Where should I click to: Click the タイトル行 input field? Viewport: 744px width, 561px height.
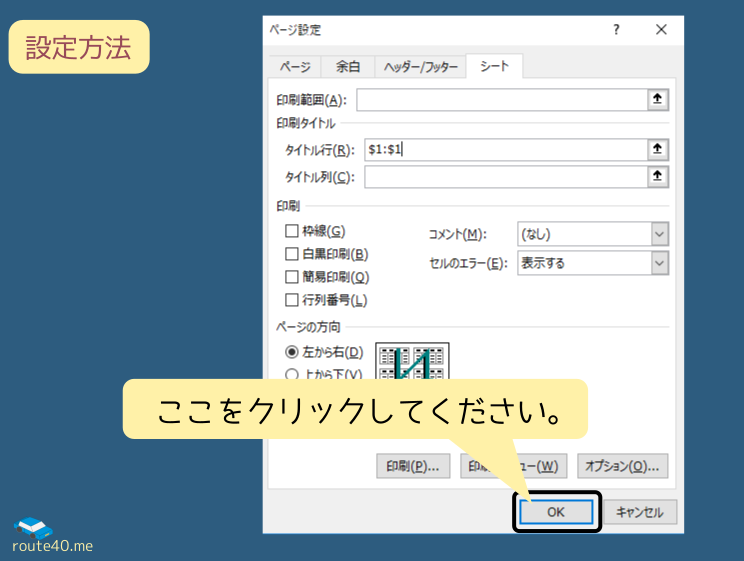506,150
